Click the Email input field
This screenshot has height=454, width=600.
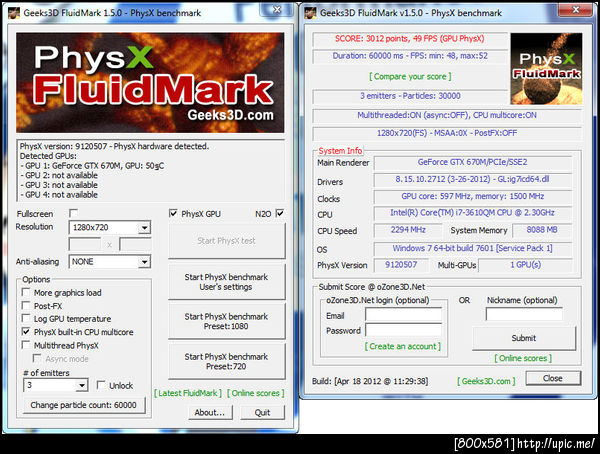point(403,315)
